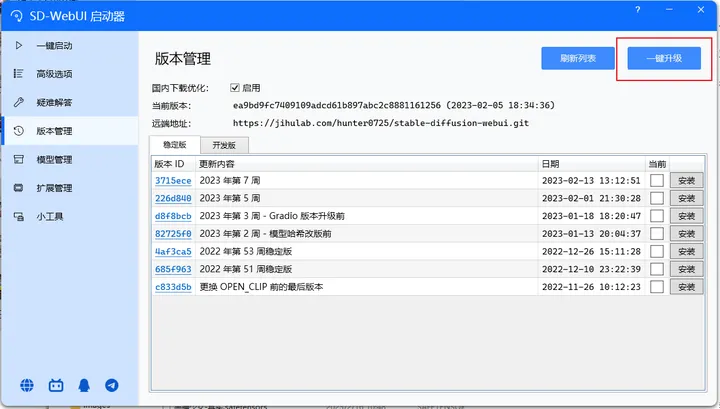Go to 疑难解答 troubleshooting page
The image size is (720, 409).
(70, 102)
